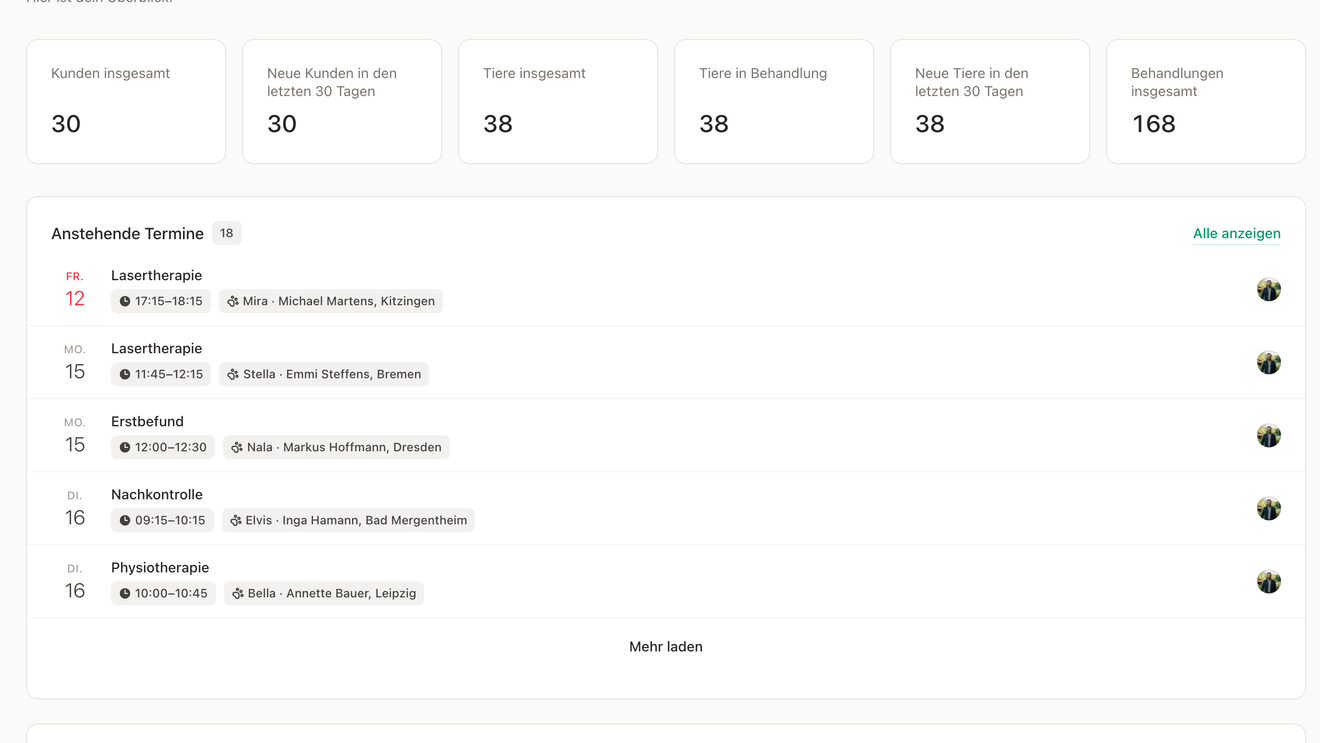Click the Lasertherapie title above Mira
Screen dimensions: 1320x743
156,276
